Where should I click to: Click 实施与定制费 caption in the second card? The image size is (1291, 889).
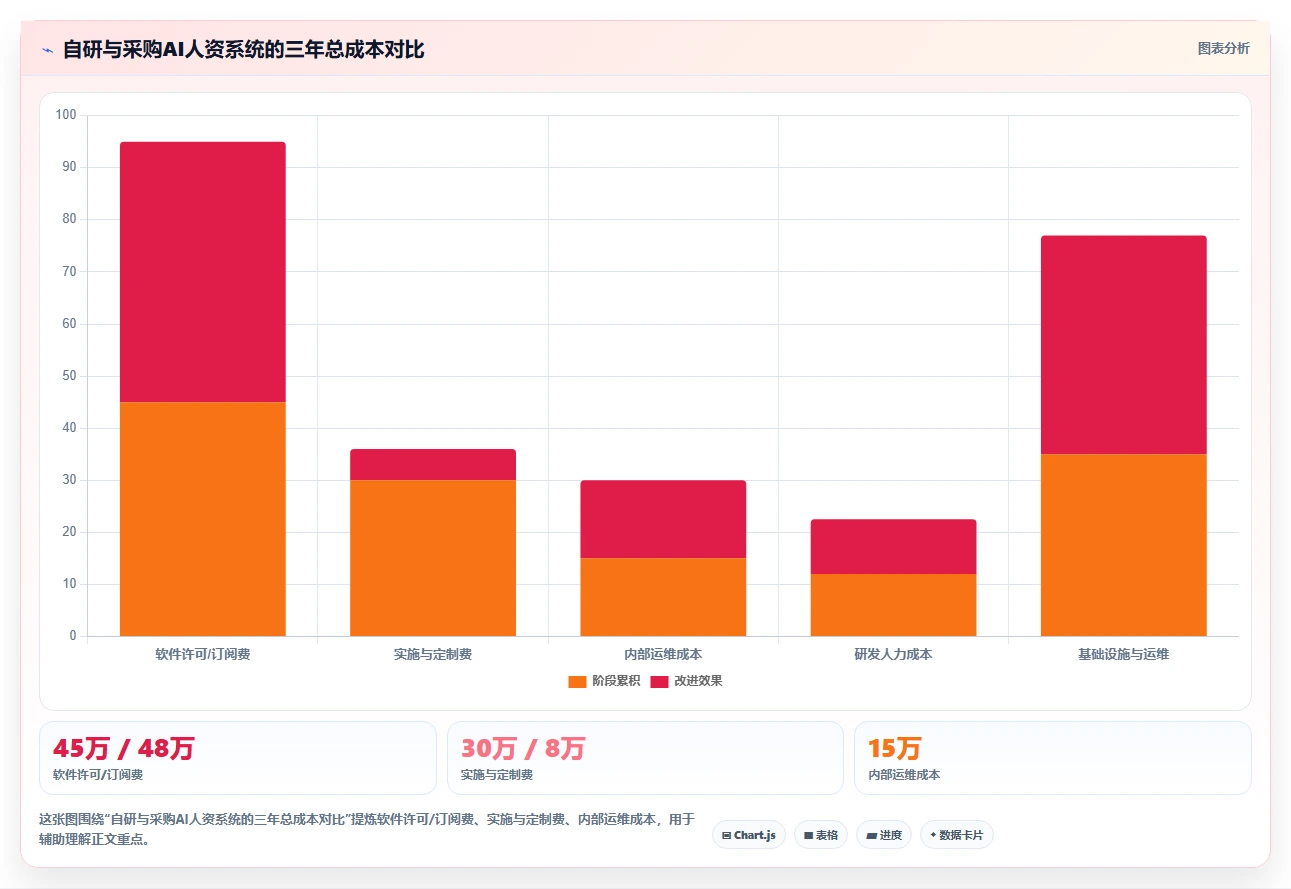[497, 775]
